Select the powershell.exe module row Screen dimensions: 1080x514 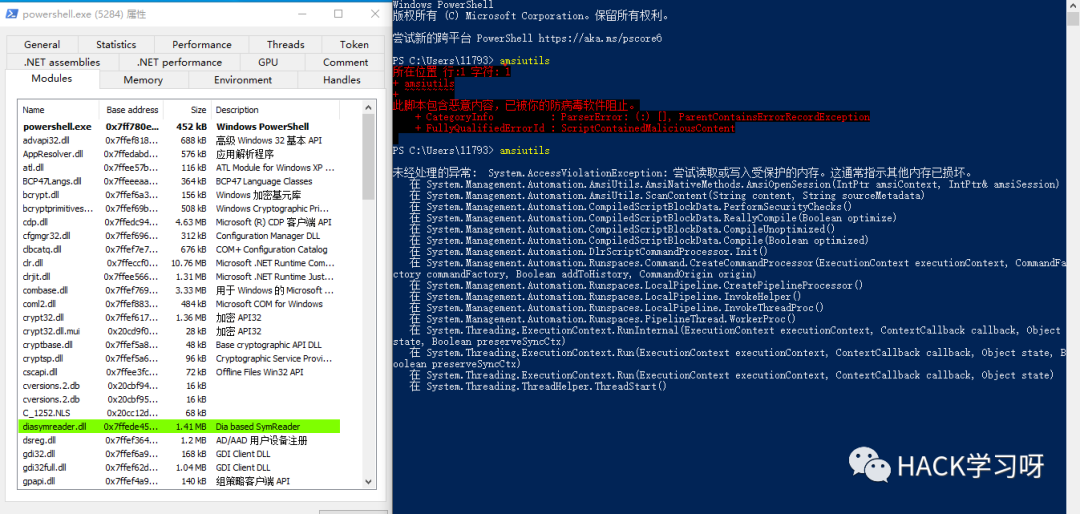click(179, 127)
